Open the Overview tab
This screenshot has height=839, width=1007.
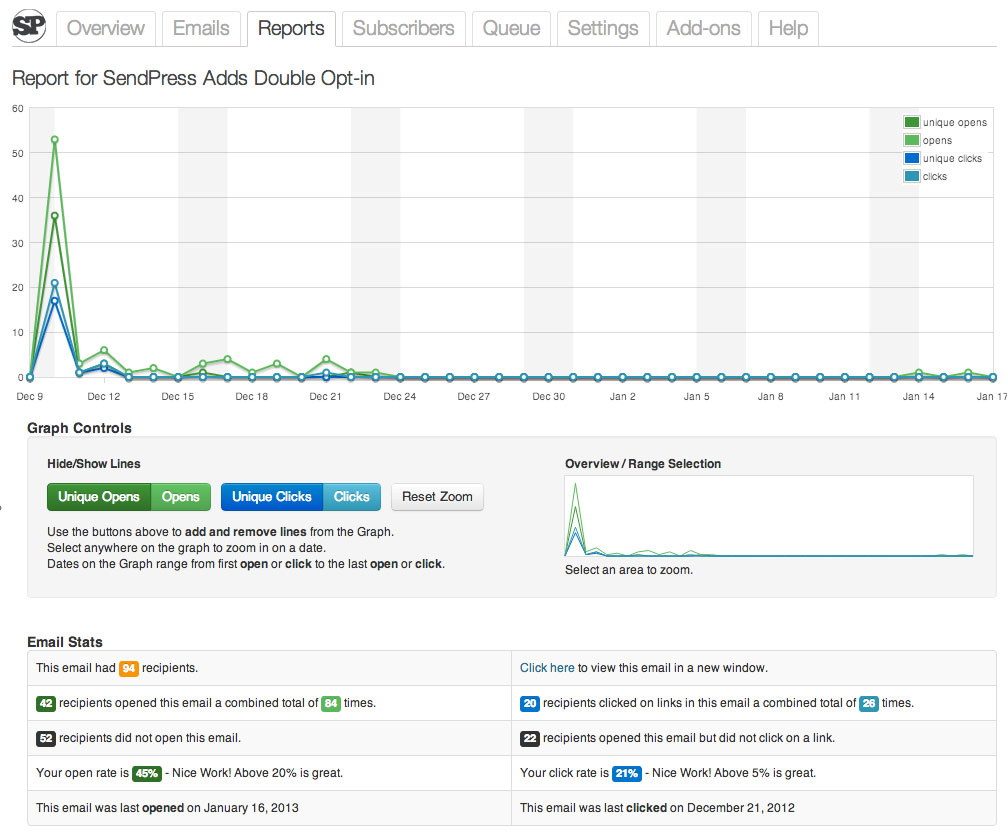pos(106,29)
